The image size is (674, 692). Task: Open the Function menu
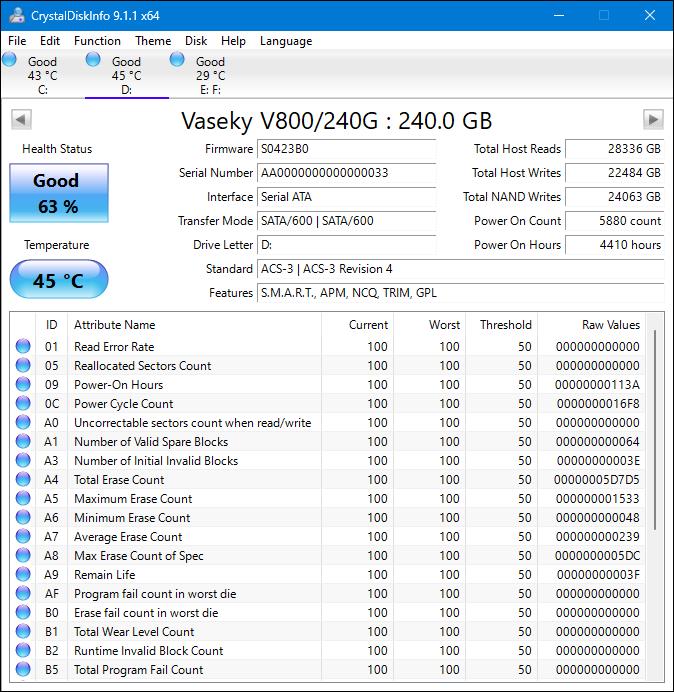point(97,41)
